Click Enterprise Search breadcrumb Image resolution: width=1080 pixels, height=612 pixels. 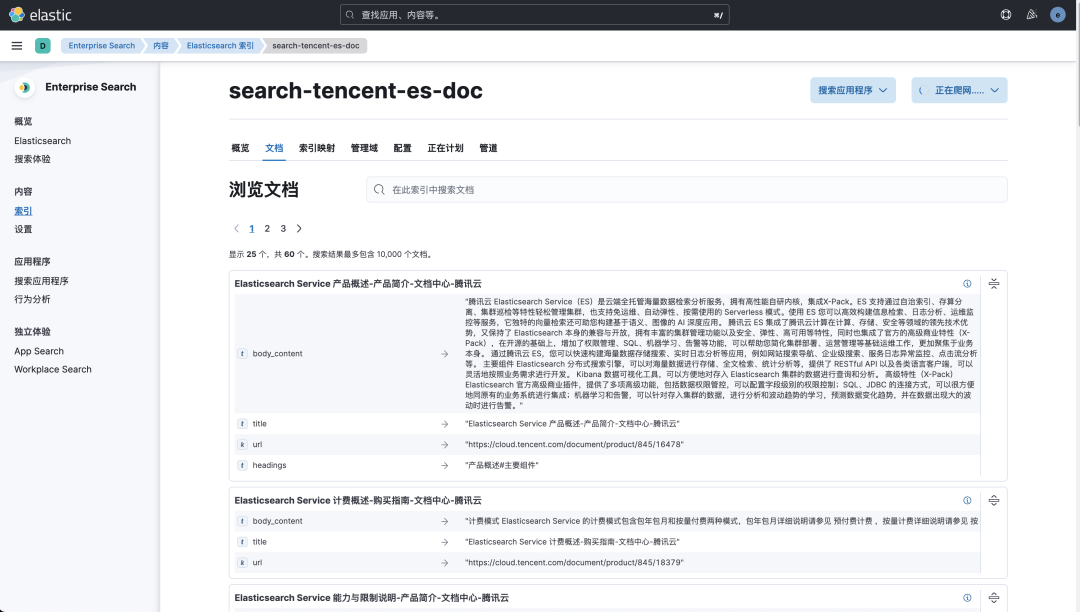click(102, 45)
